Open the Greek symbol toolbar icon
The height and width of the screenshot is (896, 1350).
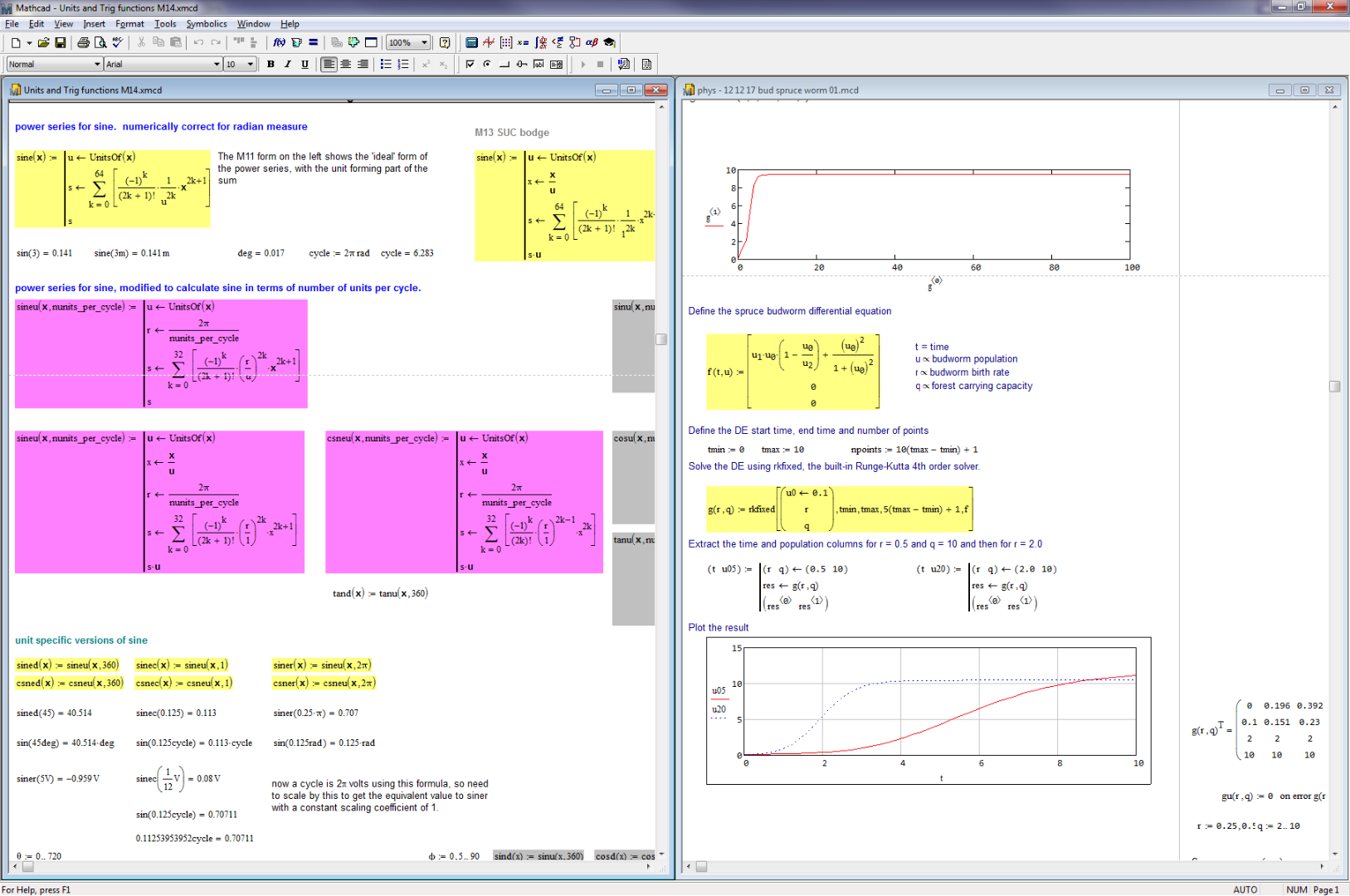(x=592, y=42)
